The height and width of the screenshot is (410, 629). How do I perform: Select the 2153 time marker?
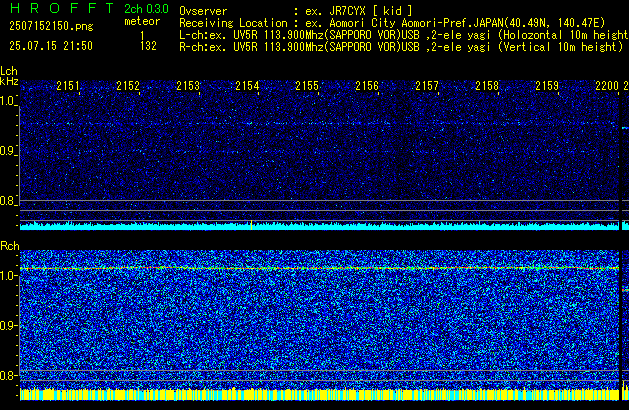[x=188, y=86]
